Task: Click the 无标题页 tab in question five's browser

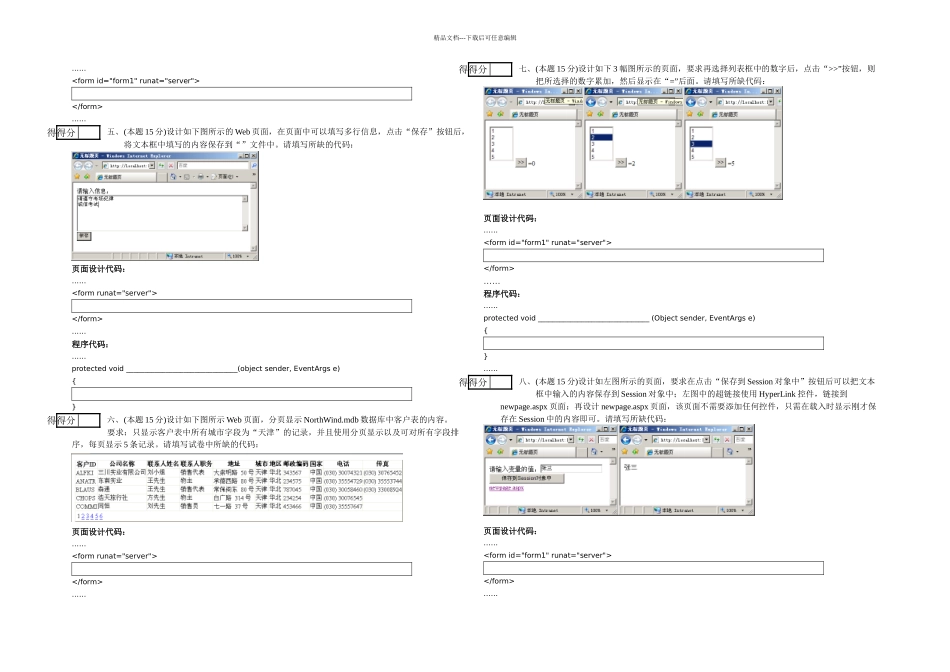Action: pyautogui.click(x=126, y=176)
